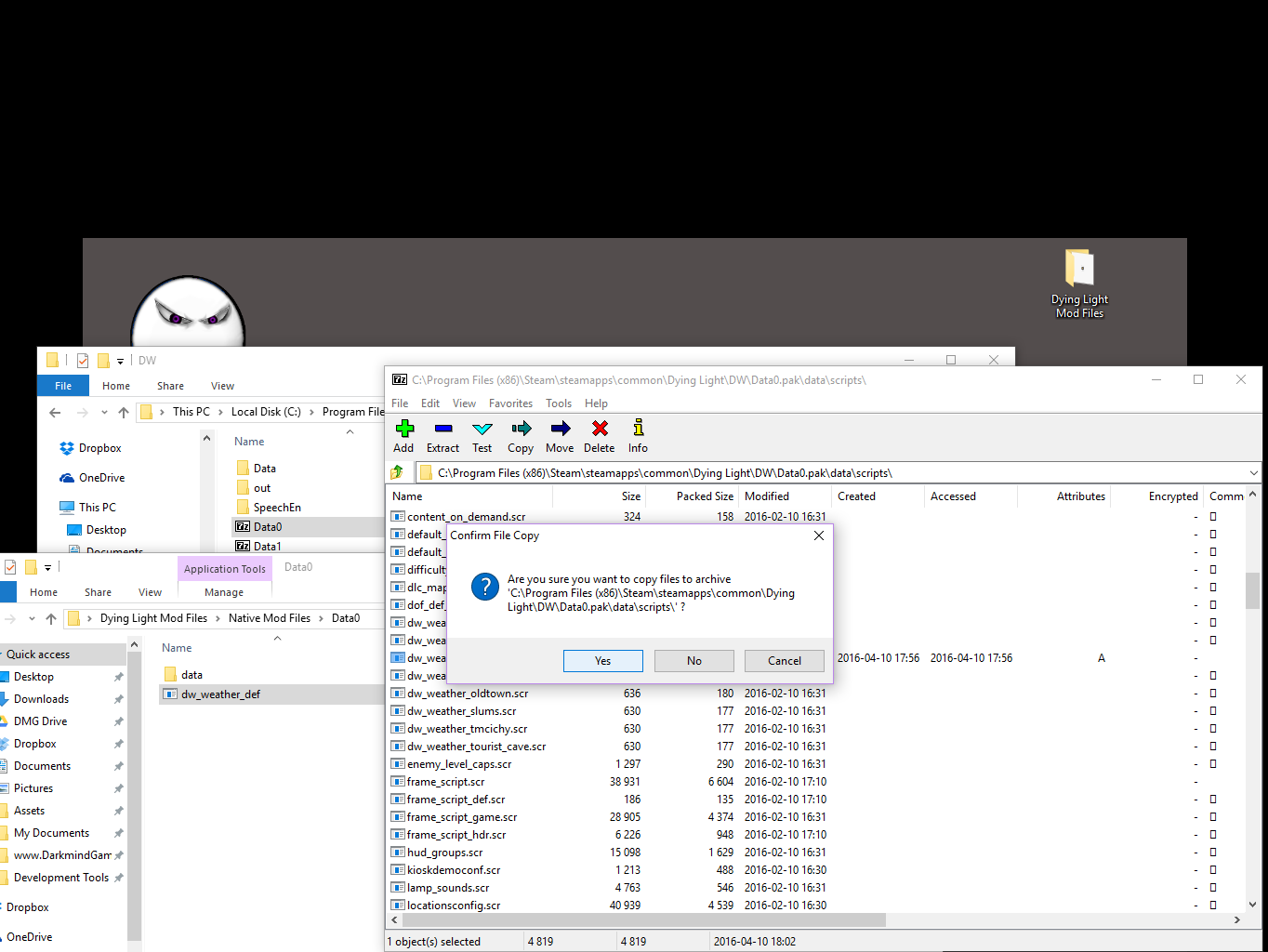Click the up arrow in DW Explorer window
The image size is (1268, 952).
point(124,412)
